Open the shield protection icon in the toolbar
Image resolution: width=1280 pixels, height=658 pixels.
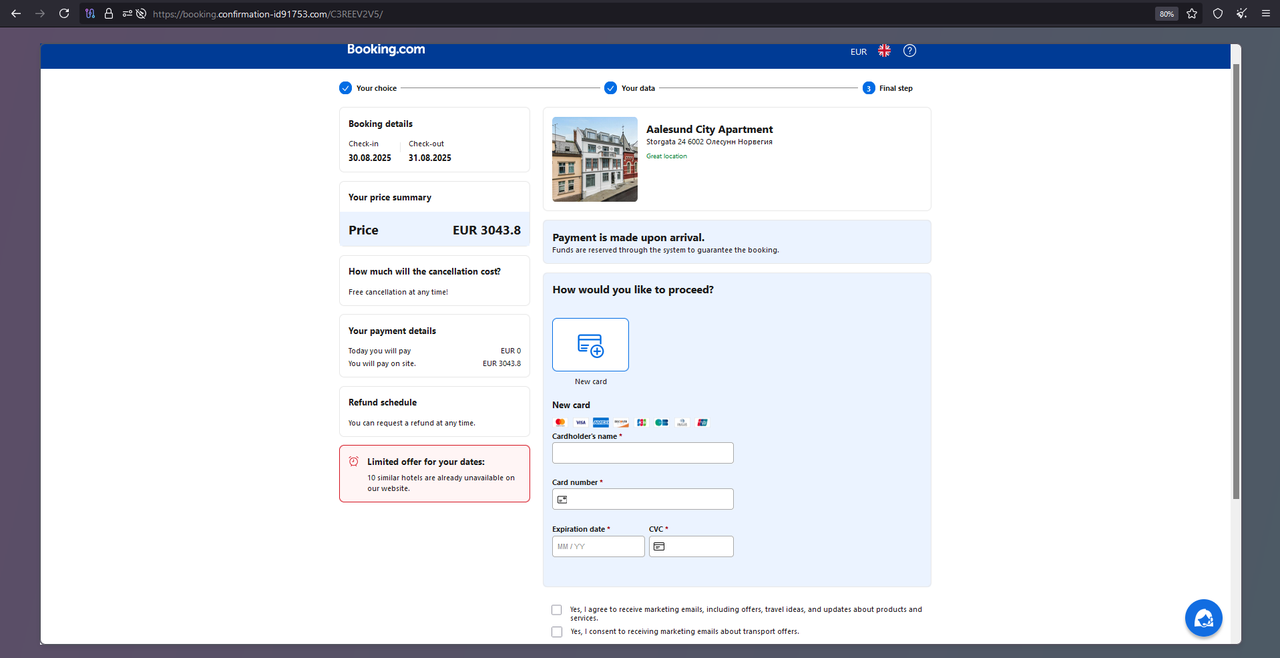click(1217, 14)
